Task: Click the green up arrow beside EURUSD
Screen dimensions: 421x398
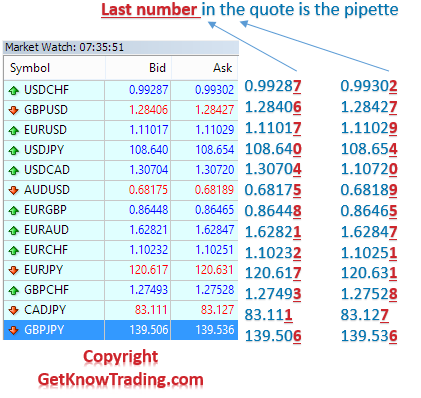Action: [x=14, y=130]
